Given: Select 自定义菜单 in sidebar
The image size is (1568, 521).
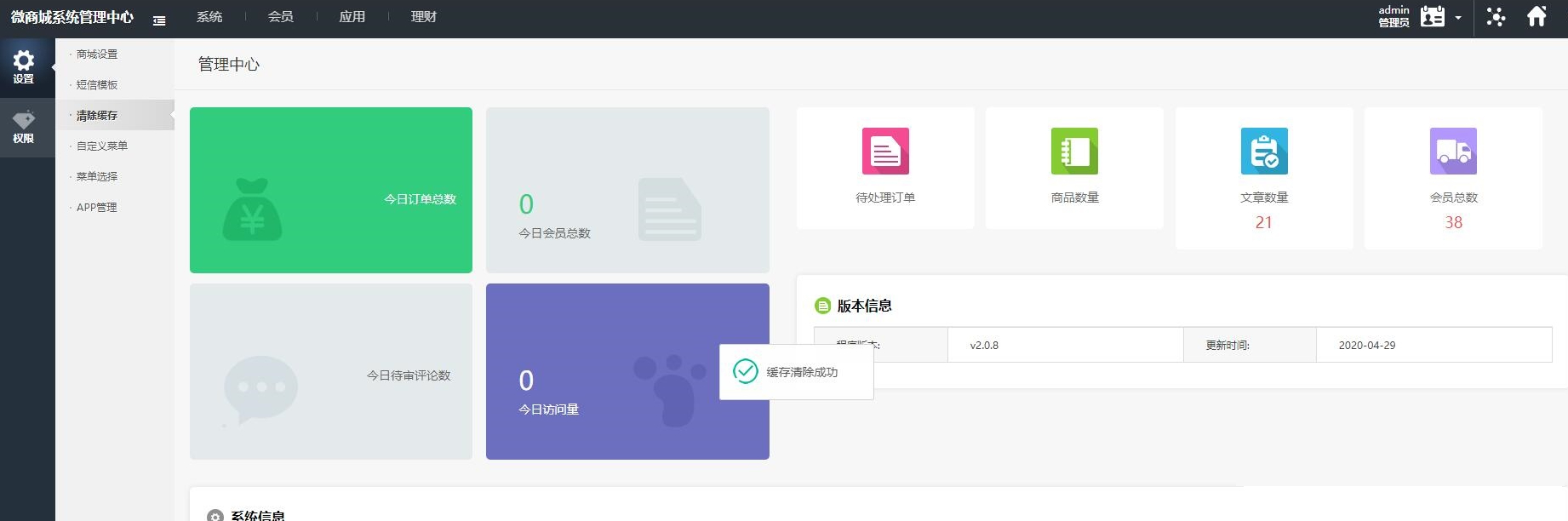Looking at the screenshot, I should pyautogui.click(x=102, y=146).
